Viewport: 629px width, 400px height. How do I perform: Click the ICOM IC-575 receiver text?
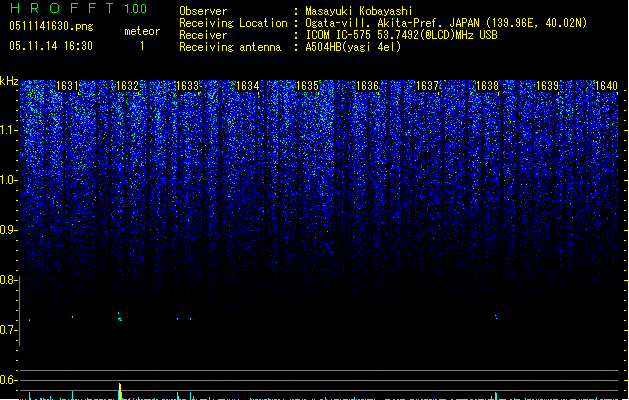coord(401,35)
